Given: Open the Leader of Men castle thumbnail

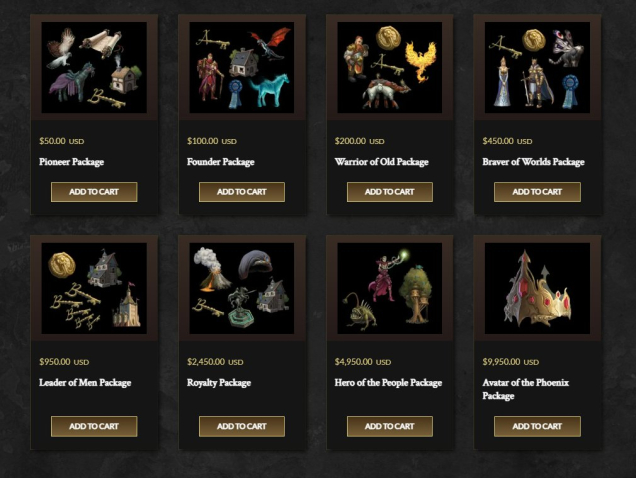Looking at the screenshot, I should [x=94, y=289].
